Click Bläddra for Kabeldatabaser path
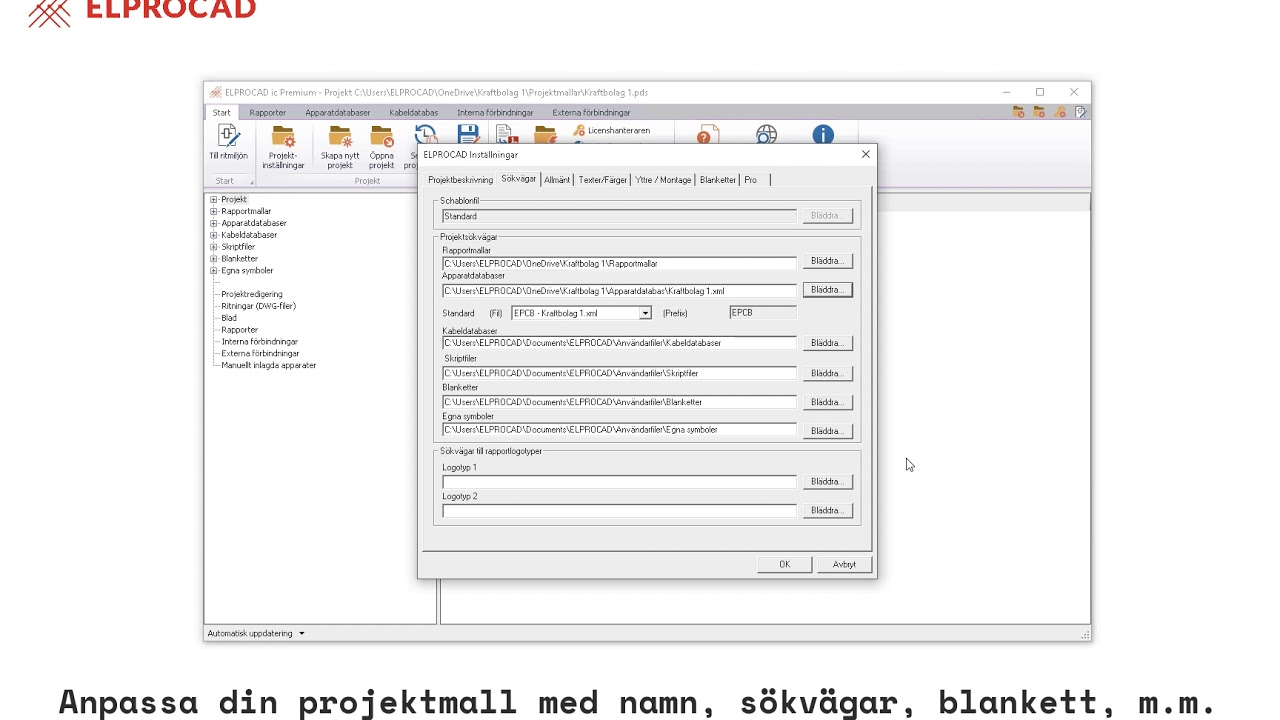Viewport: 1280px width, 720px height. 827,343
